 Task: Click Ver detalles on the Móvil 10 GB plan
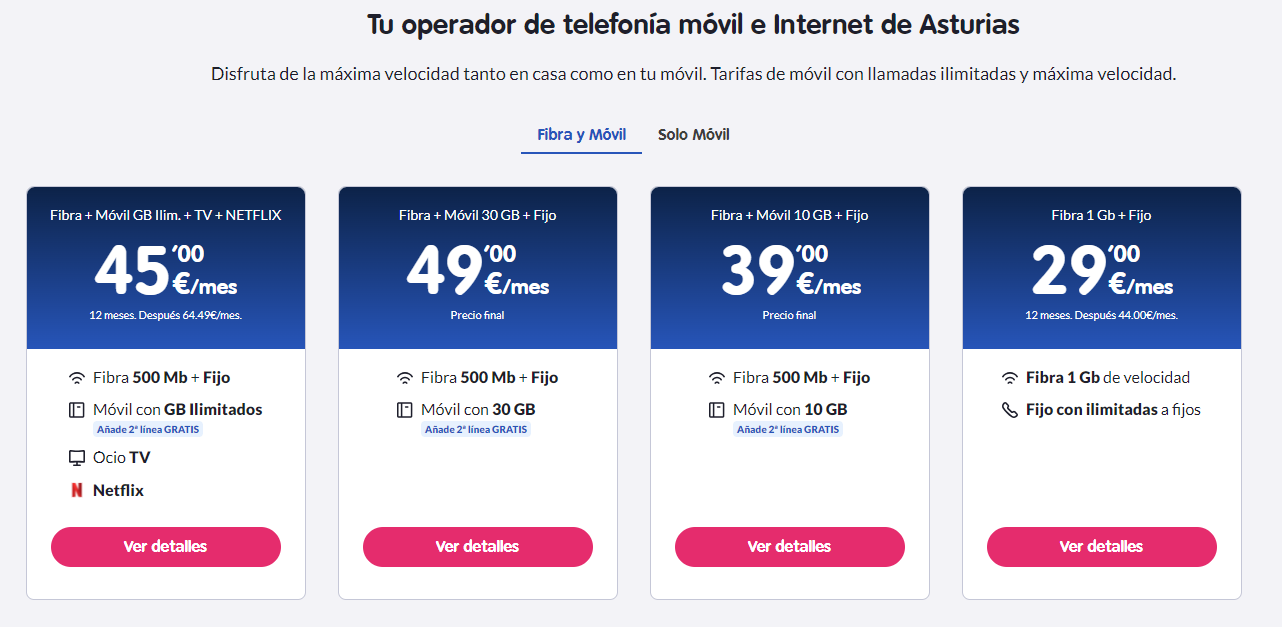pyautogui.click(x=789, y=546)
